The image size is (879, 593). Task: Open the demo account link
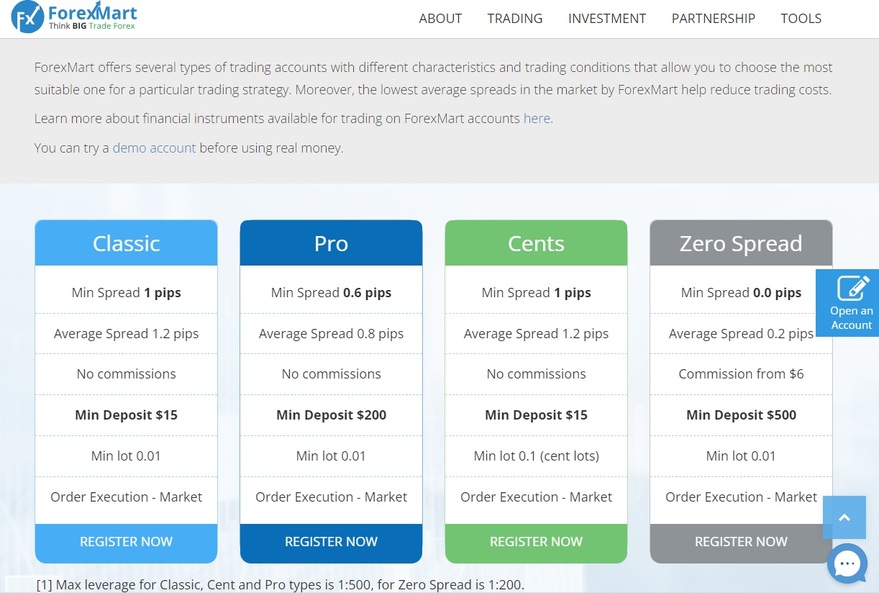pos(154,148)
